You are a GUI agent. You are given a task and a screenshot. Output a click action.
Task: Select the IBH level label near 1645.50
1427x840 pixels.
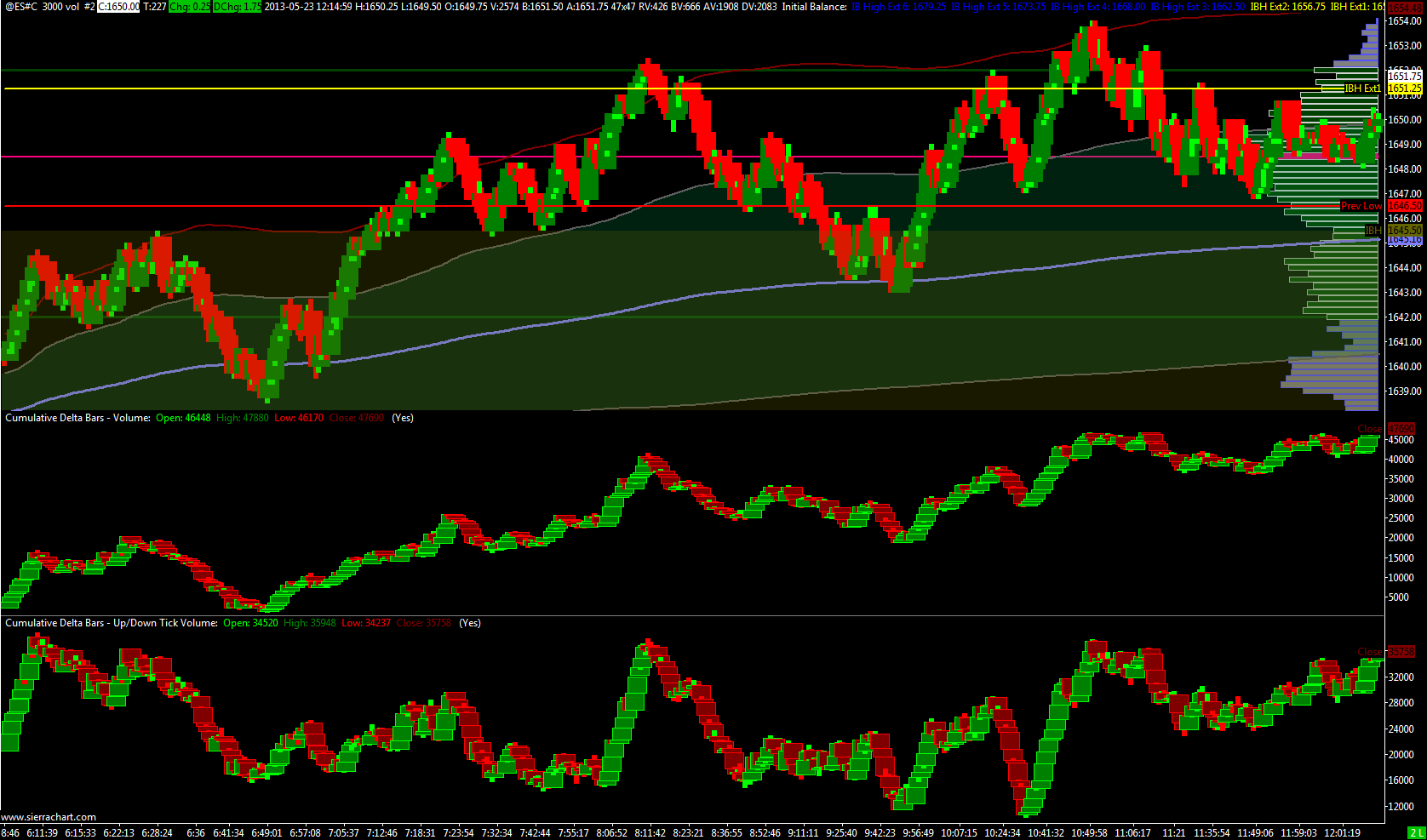tap(1373, 231)
